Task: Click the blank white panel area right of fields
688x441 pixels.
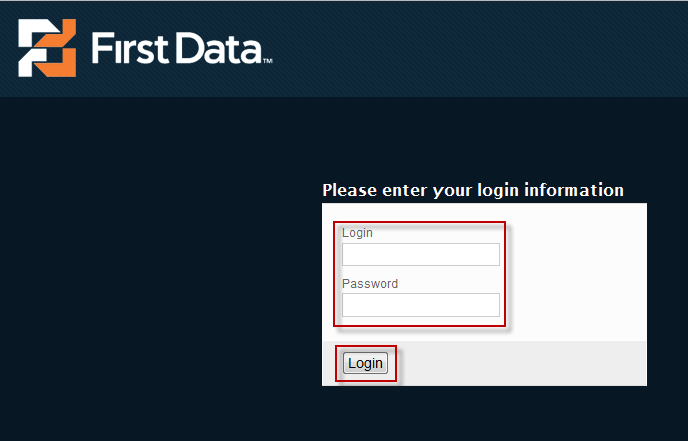Action: 577,272
